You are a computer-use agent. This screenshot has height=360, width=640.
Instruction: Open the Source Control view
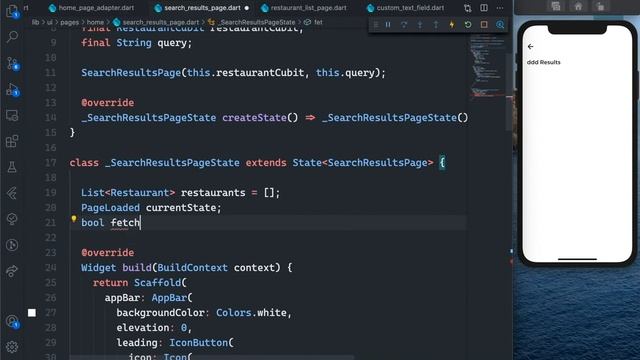[12, 63]
